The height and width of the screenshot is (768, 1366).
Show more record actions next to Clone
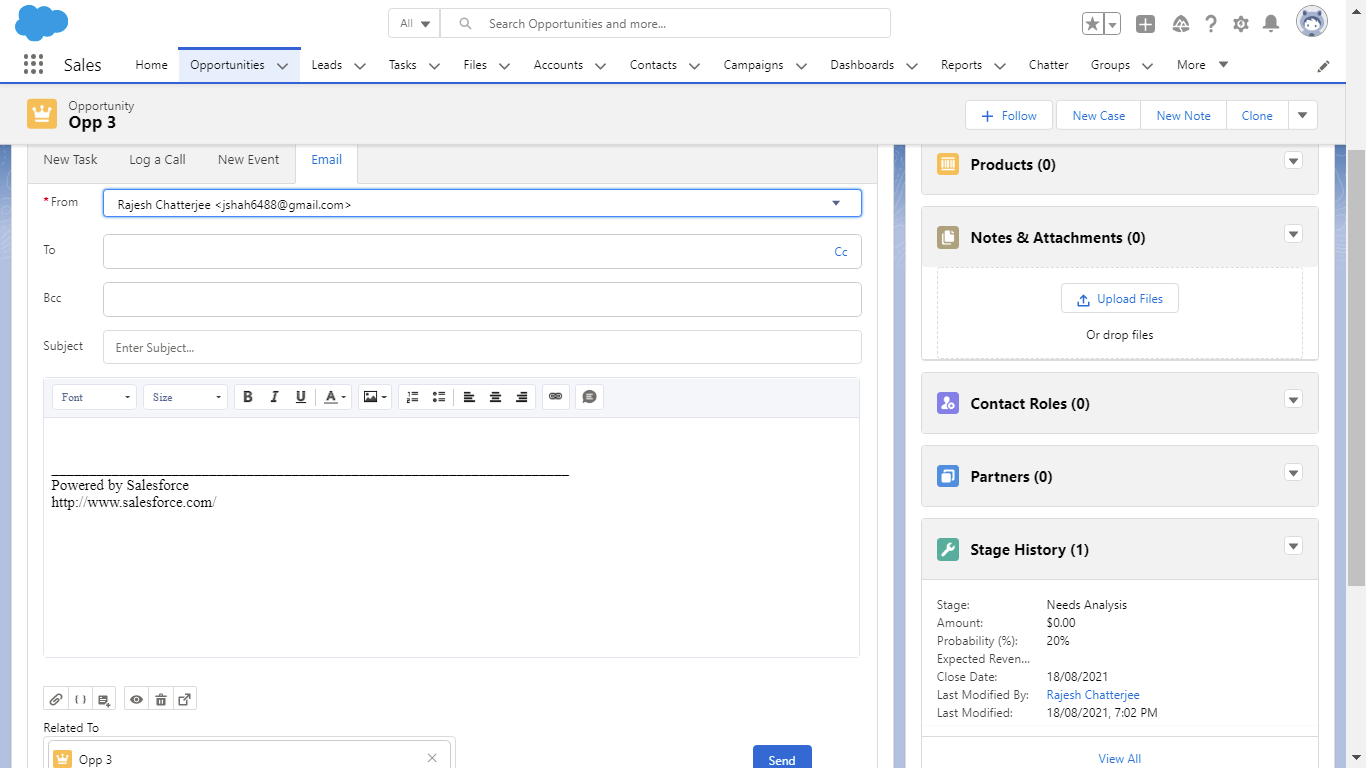(1302, 115)
